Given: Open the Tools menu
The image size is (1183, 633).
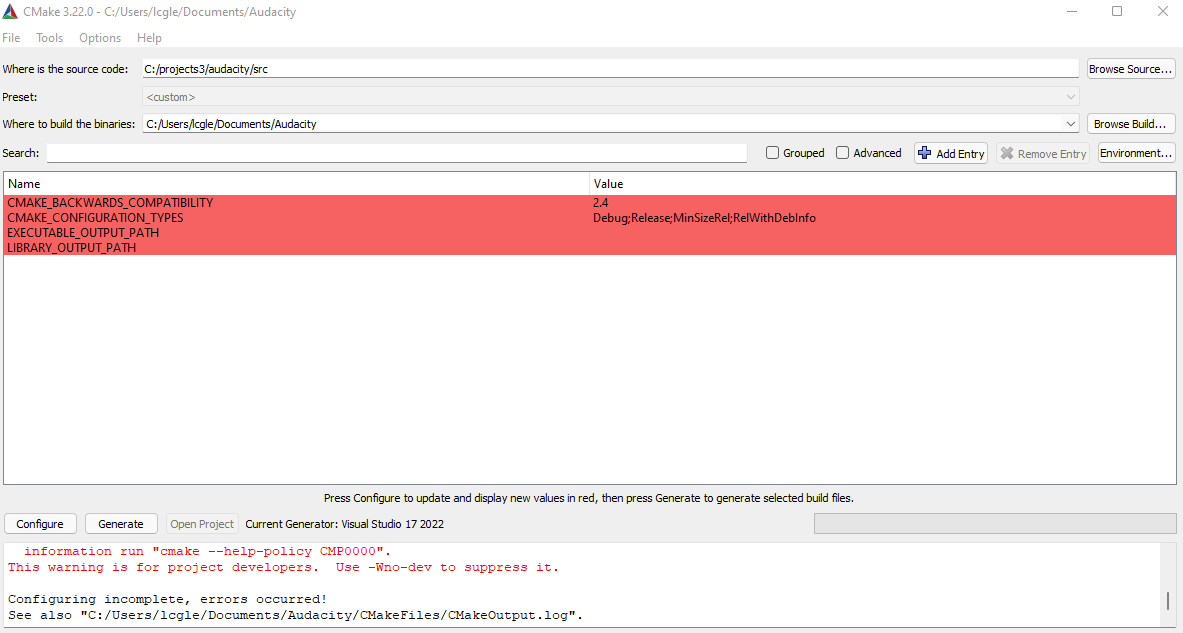Looking at the screenshot, I should coord(49,37).
